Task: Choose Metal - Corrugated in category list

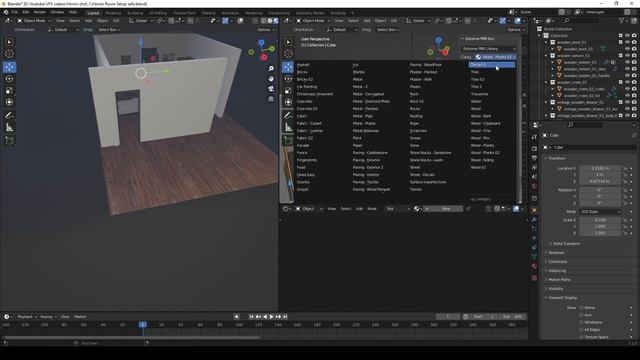Action: click(369, 94)
